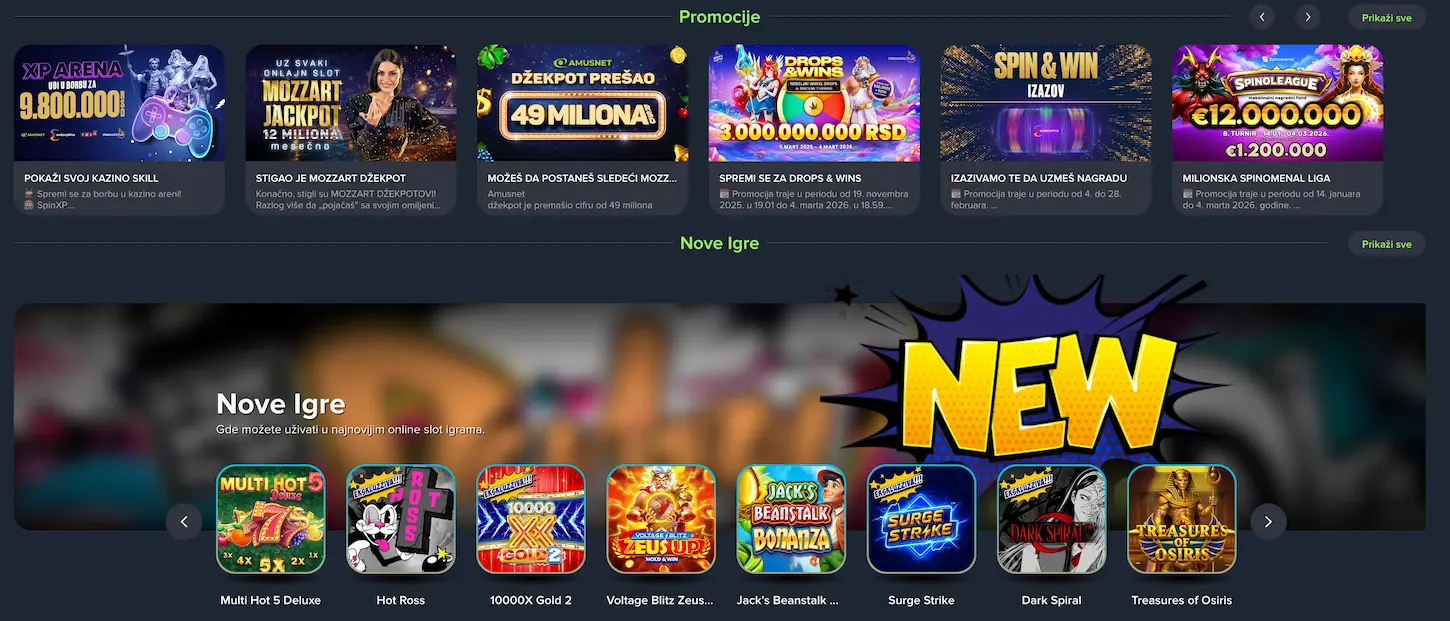Select Treasures of Osiris game icon
The width and height of the screenshot is (1450, 621).
1181,519
